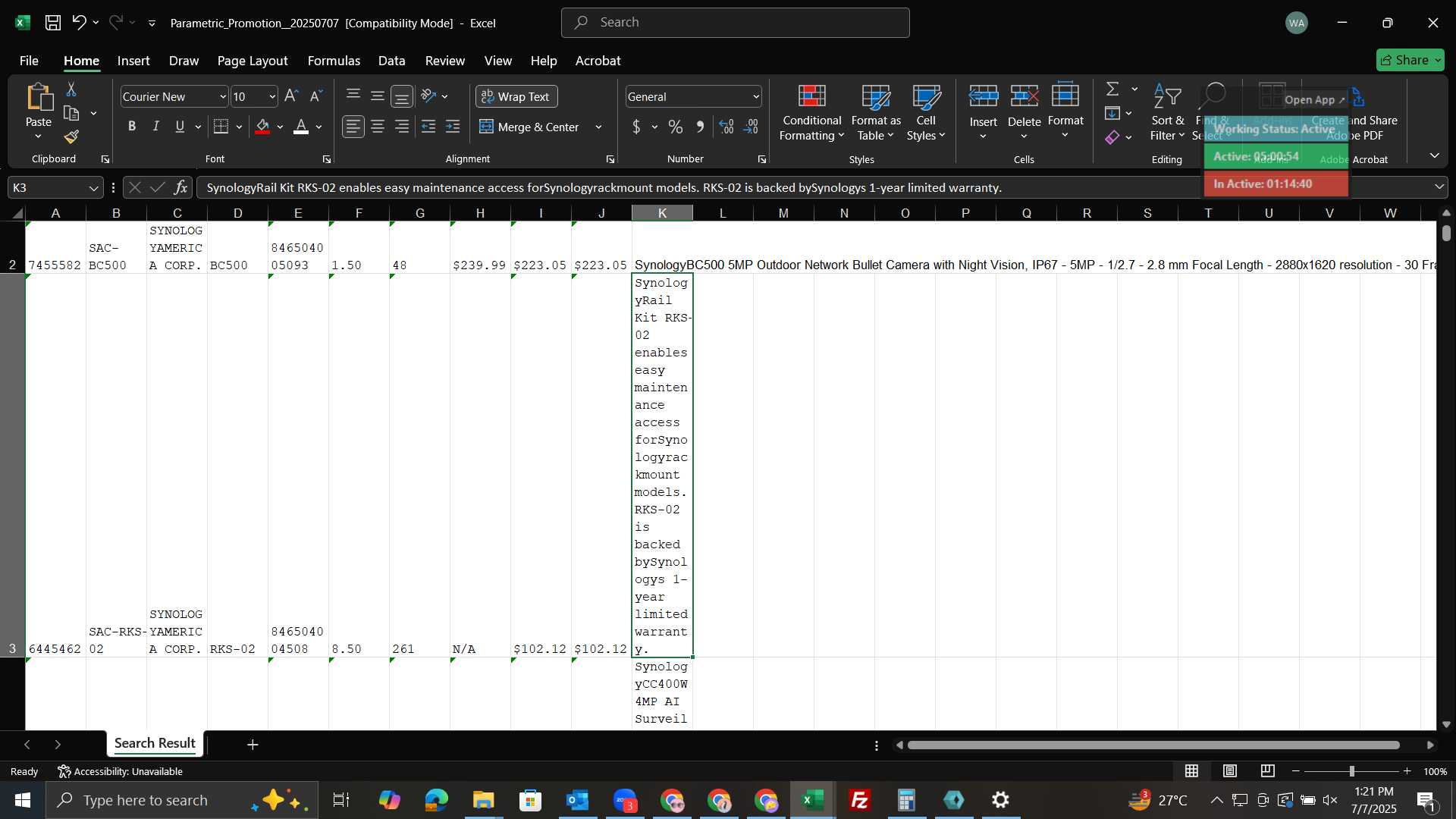Open Conditional Formatting menu
Viewport: 1456px width, 819px height.
(x=811, y=114)
